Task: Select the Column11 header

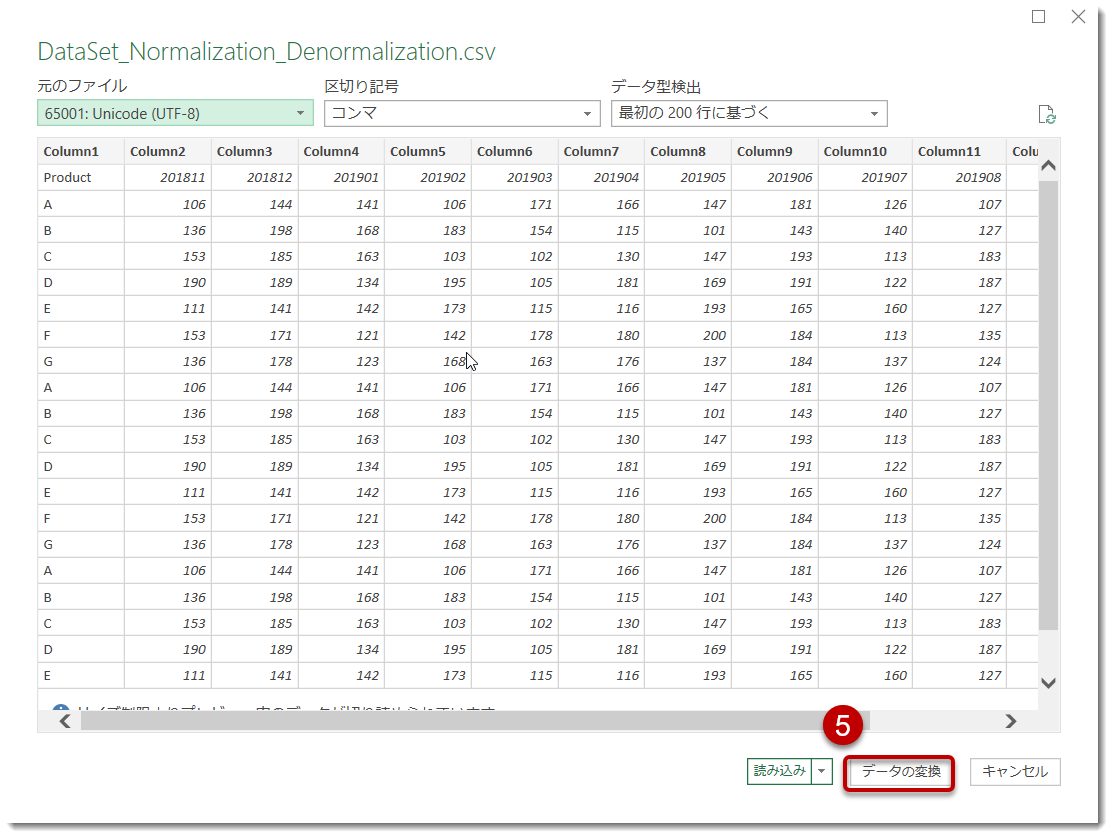Action: coord(959,152)
